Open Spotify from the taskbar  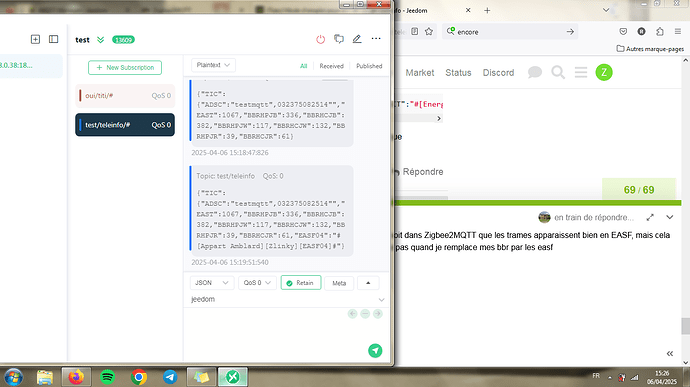coord(107,377)
